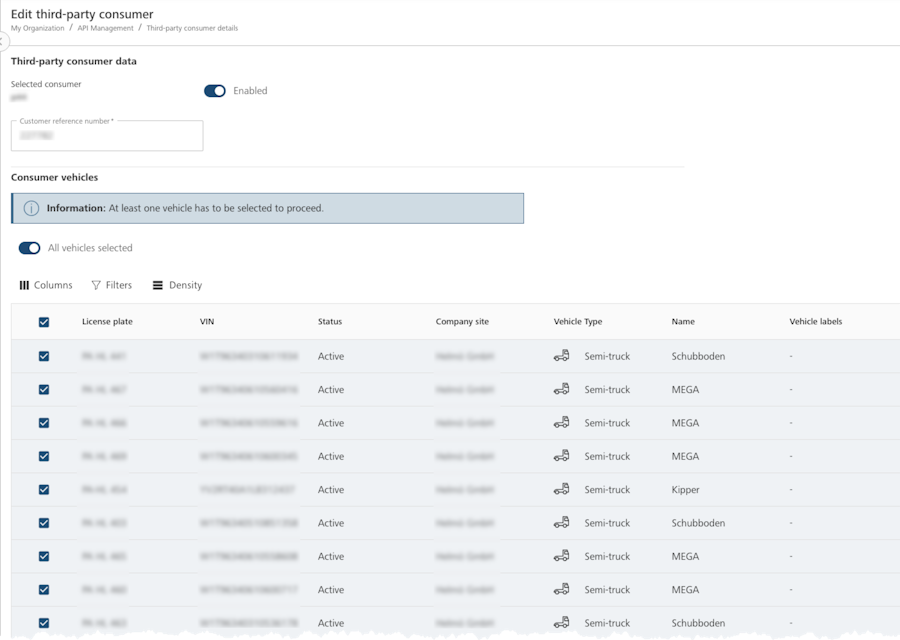
Task: Sort by the Vehicle Type column header
Action: (578, 321)
